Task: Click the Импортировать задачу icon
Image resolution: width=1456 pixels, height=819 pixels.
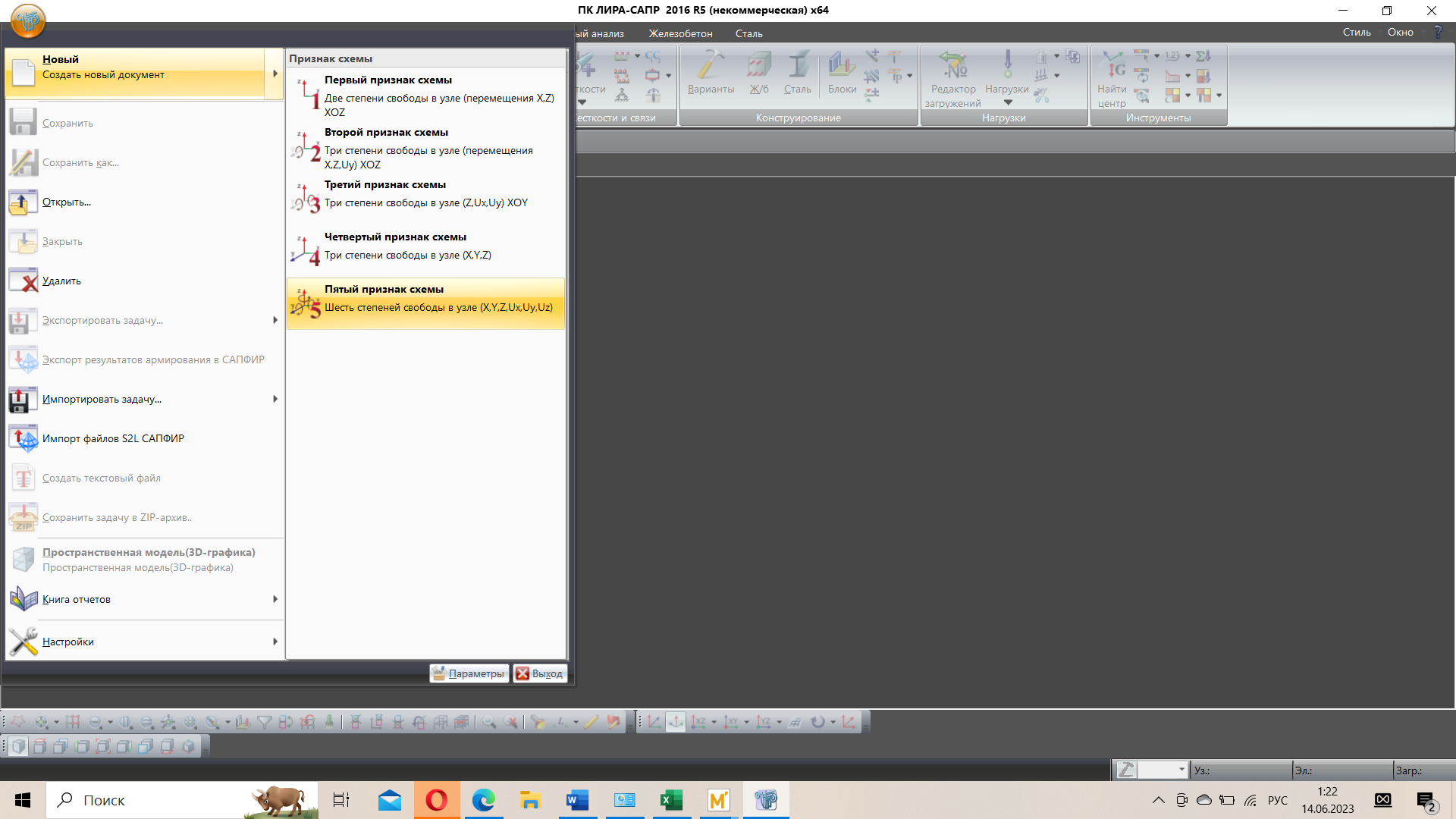Action: (x=24, y=399)
